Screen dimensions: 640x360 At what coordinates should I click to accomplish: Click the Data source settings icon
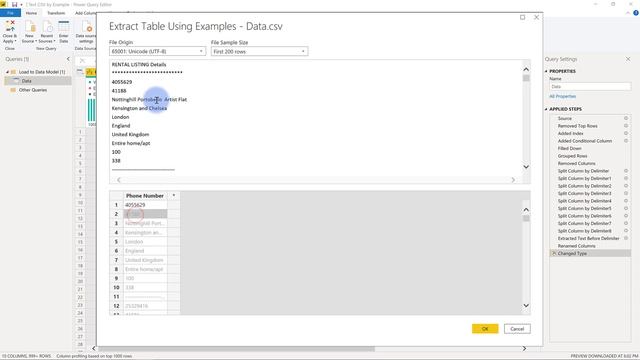pyautogui.click(x=87, y=27)
